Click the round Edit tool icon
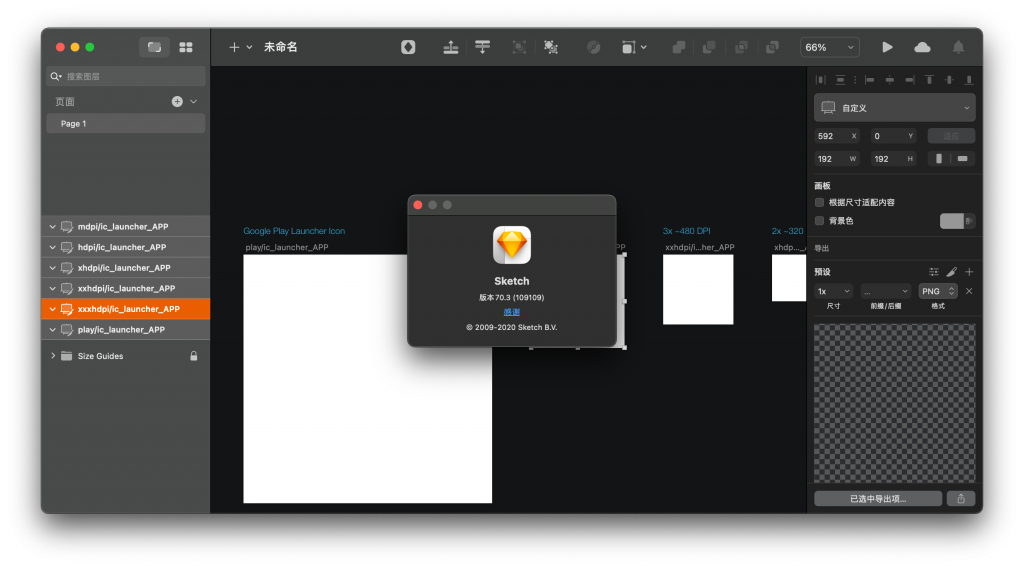This screenshot has width=1024, height=568. [x=594, y=47]
